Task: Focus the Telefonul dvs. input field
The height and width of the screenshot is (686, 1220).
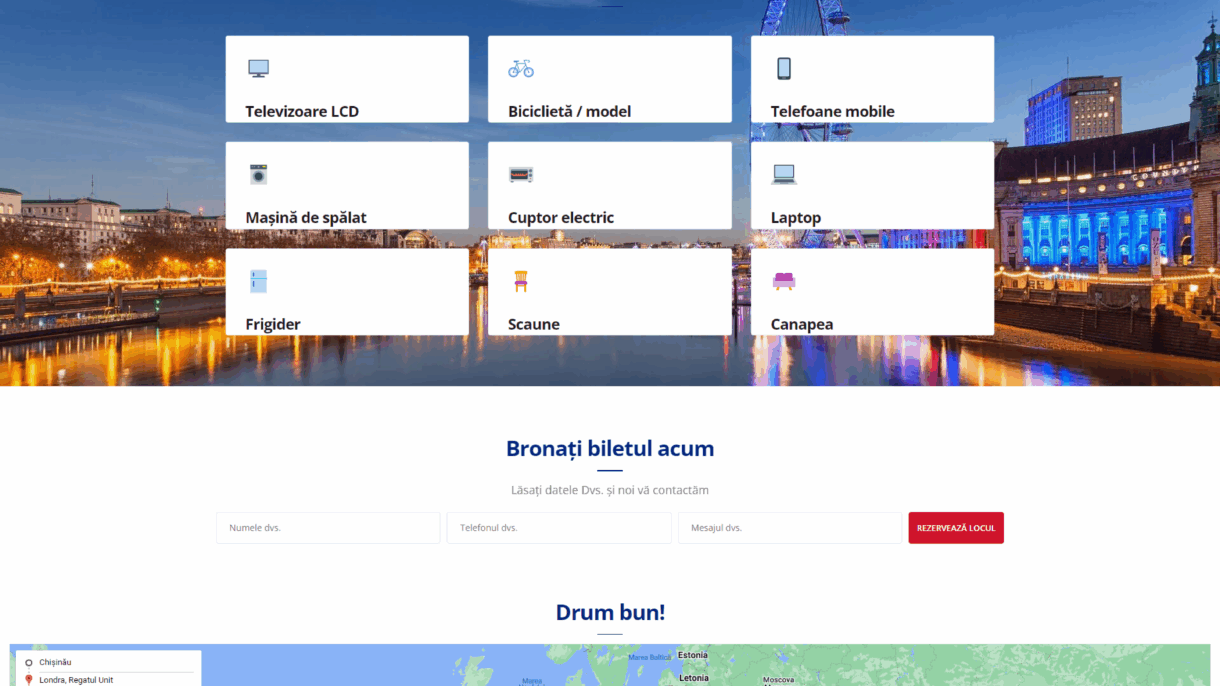Action: tap(559, 528)
